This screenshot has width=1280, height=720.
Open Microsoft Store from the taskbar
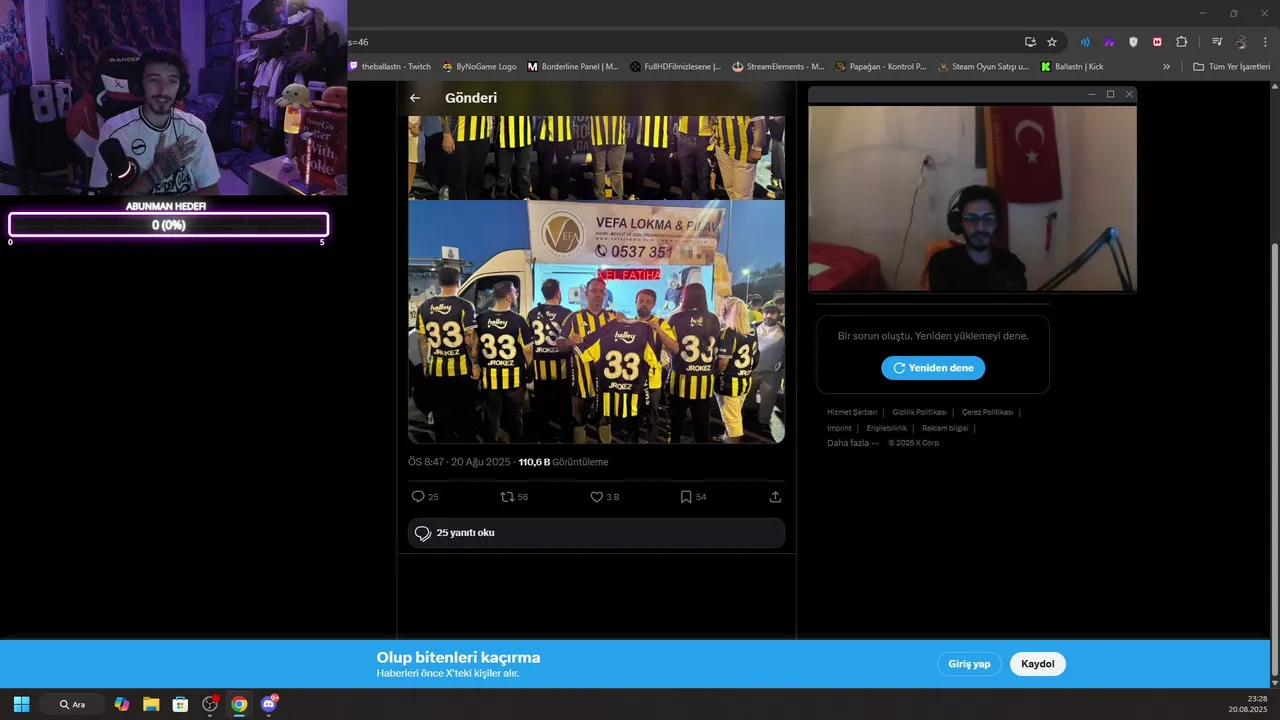[180, 704]
